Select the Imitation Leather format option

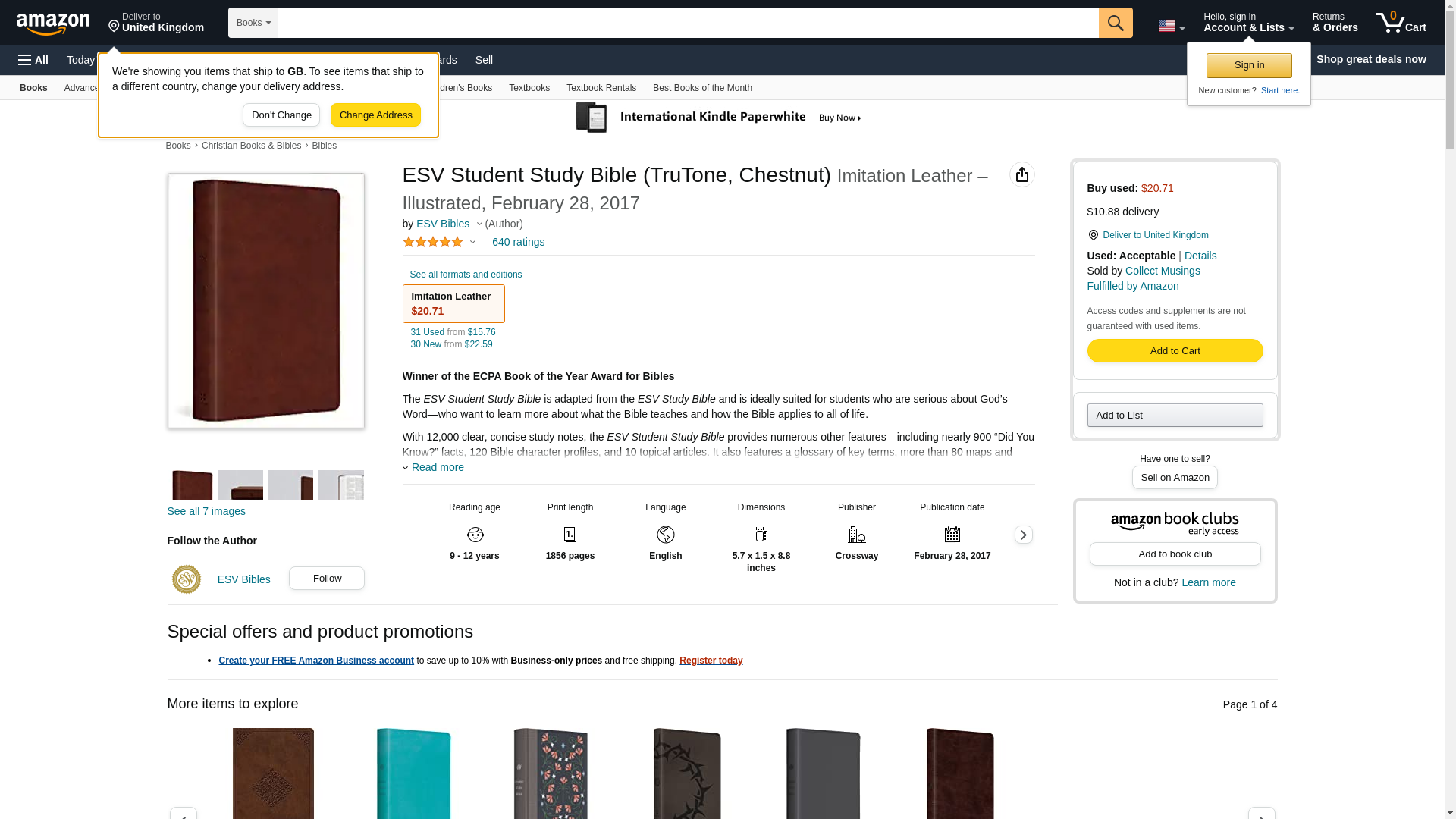[453, 303]
